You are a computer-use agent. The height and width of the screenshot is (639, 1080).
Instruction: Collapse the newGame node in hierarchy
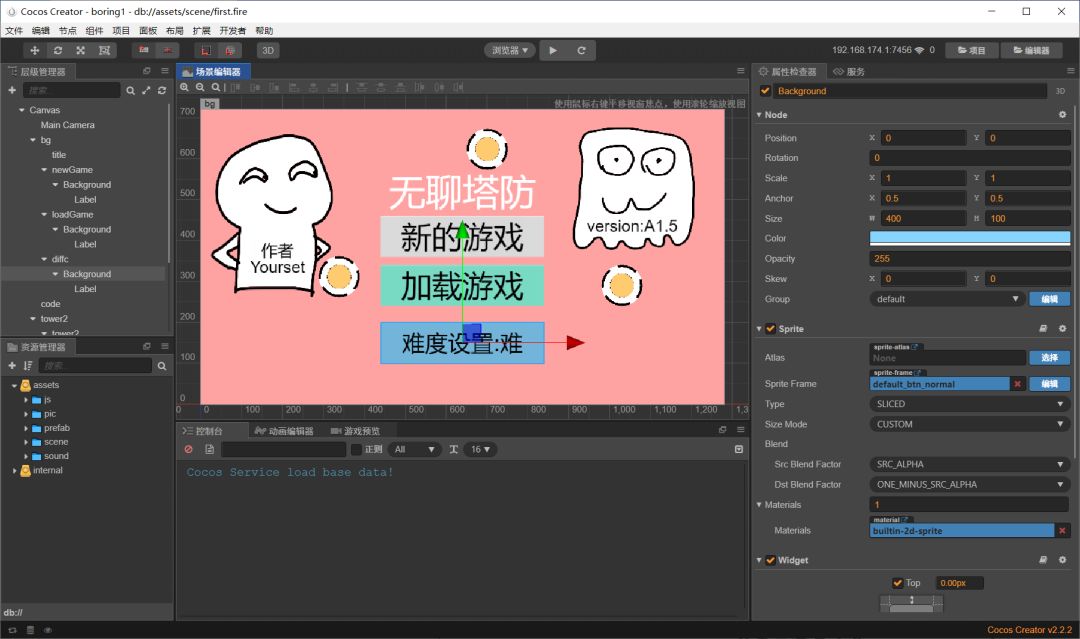tap(44, 170)
